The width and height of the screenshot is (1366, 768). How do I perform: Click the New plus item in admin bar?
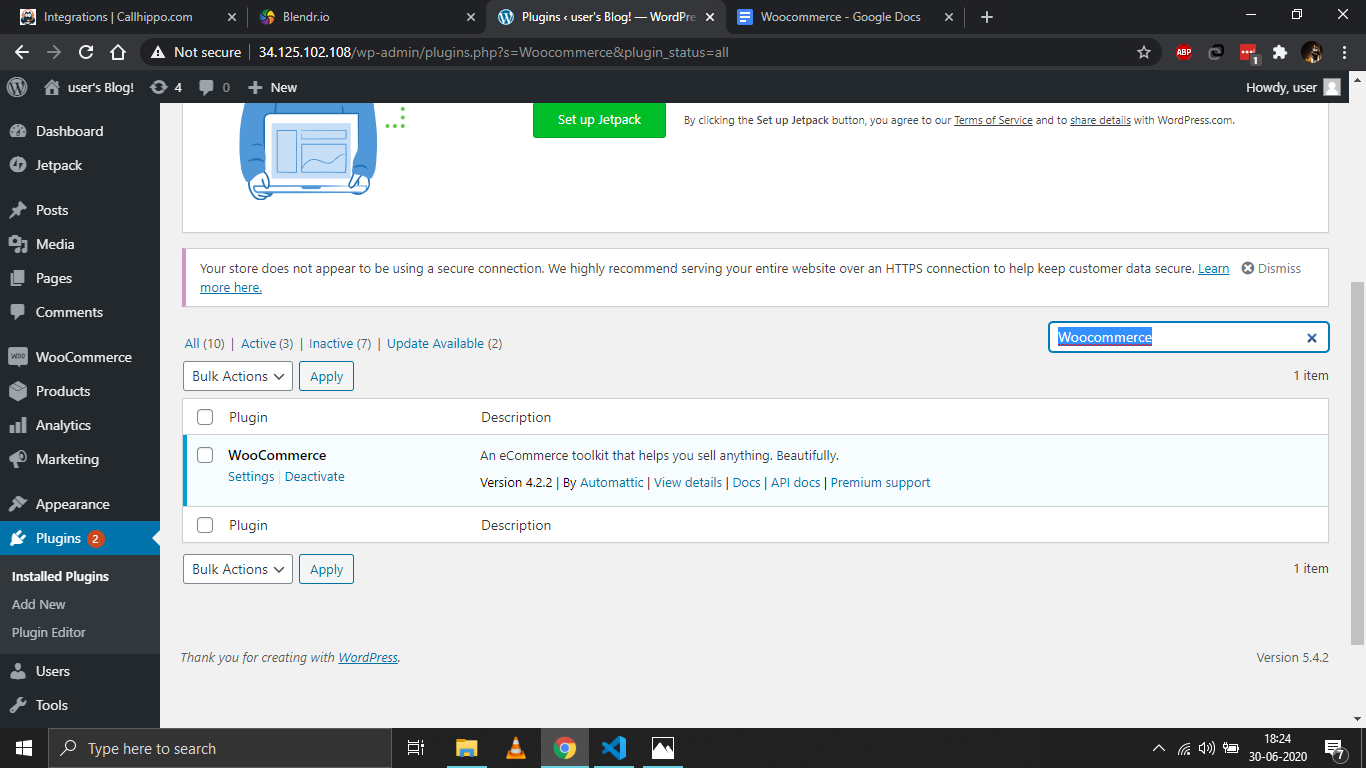(272, 87)
